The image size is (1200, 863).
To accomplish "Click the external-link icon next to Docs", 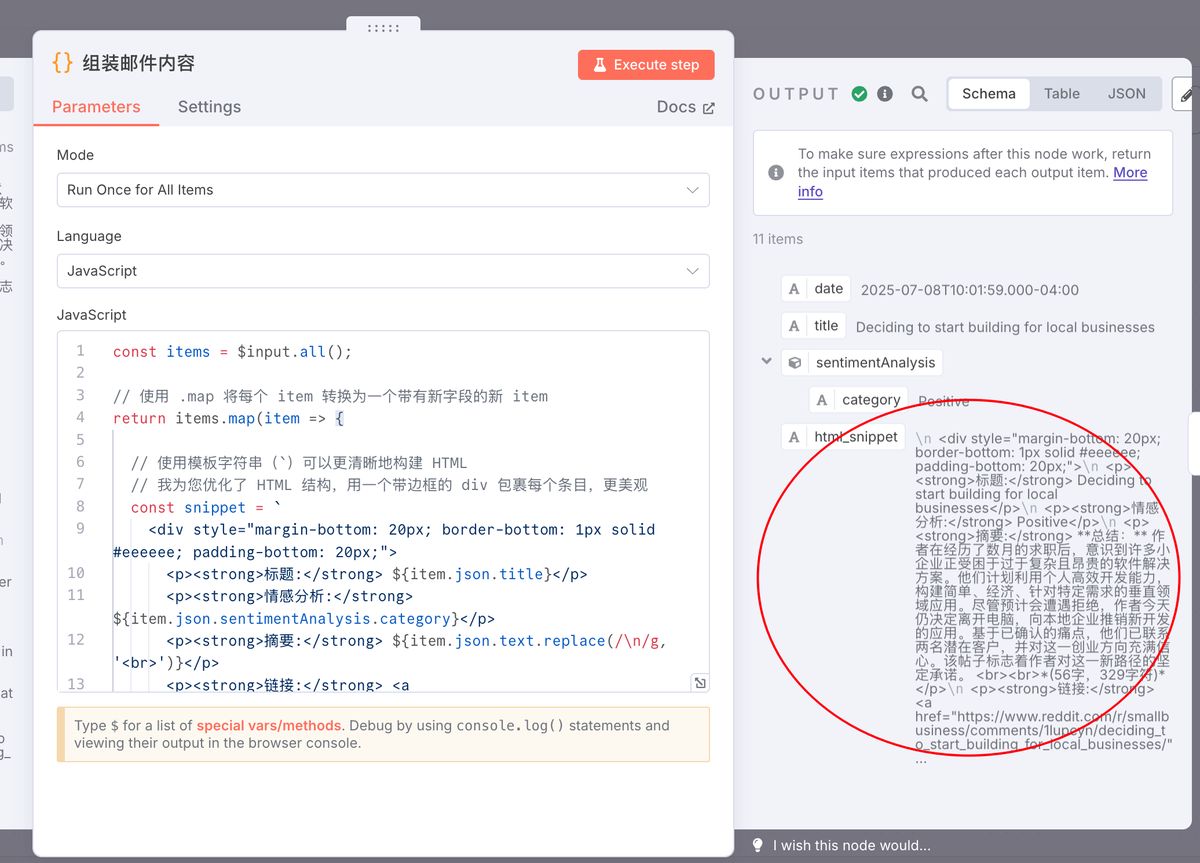I will 709,107.
